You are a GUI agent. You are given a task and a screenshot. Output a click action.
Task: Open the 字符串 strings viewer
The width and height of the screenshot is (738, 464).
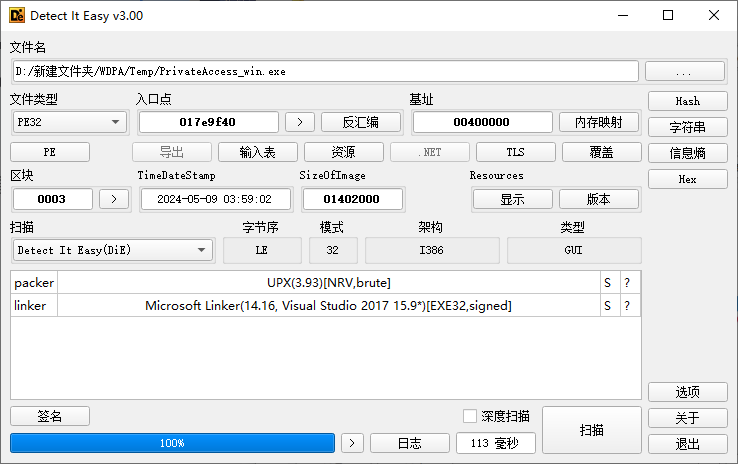coord(688,127)
